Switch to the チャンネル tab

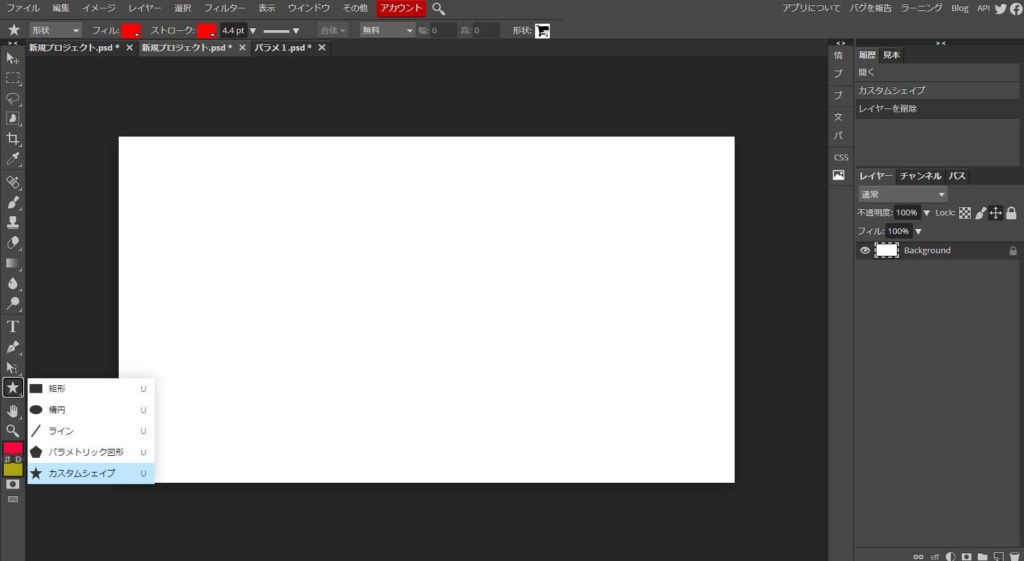pyautogui.click(x=920, y=176)
